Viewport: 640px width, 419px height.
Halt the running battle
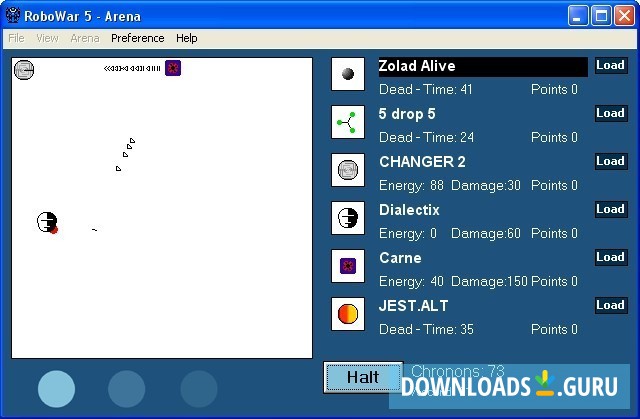(x=363, y=377)
